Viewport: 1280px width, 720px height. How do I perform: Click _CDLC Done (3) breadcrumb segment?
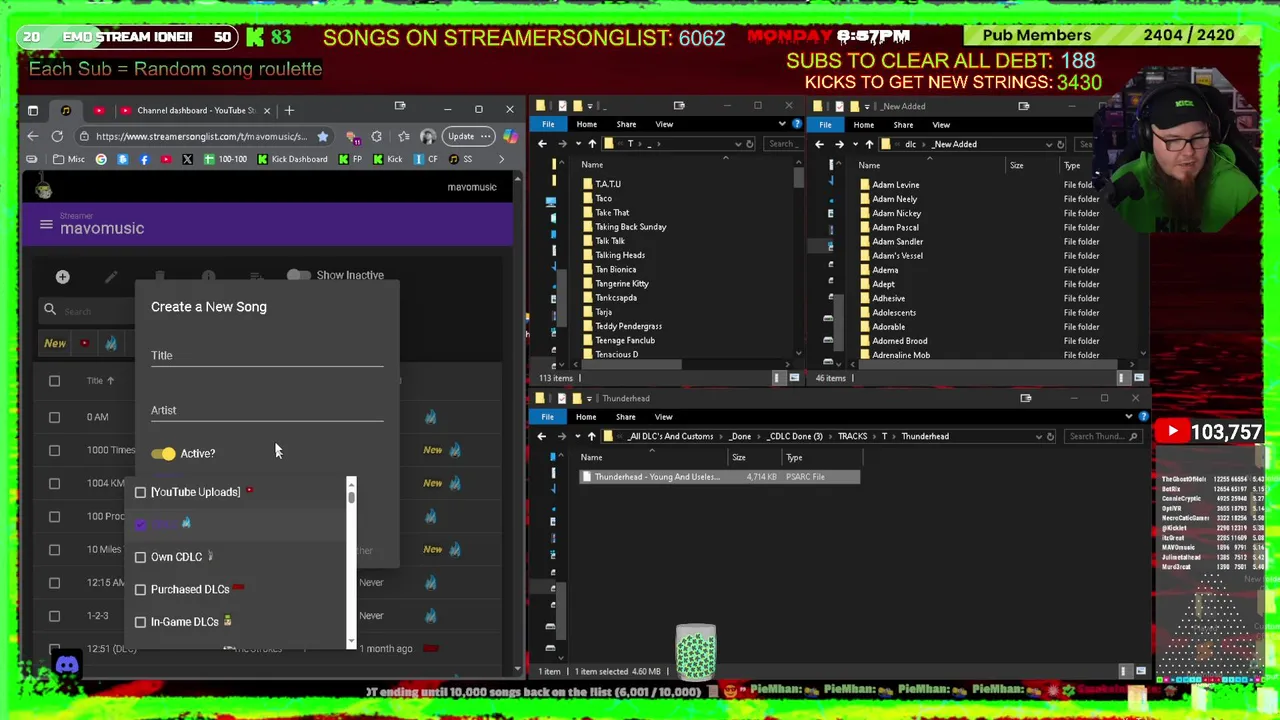795,436
